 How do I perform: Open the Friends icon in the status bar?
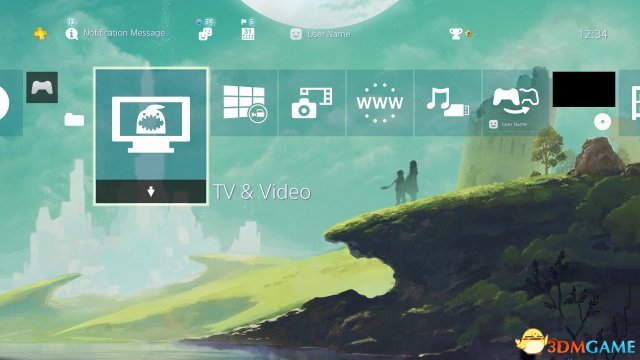tap(205, 34)
